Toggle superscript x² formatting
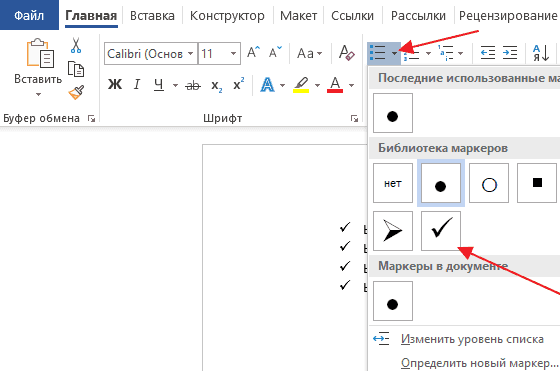560x371 pixels. pyautogui.click(x=239, y=84)
